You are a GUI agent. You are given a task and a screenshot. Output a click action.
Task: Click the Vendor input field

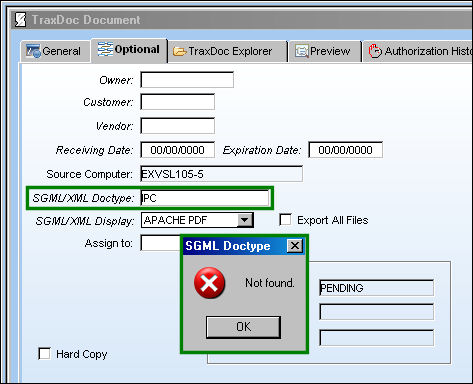[x=178, y=126]
